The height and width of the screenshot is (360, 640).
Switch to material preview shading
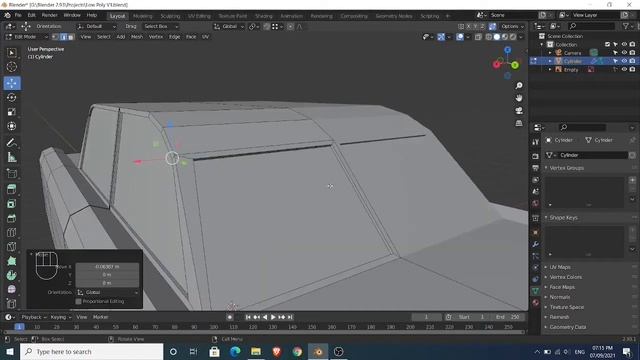point(505,37)
